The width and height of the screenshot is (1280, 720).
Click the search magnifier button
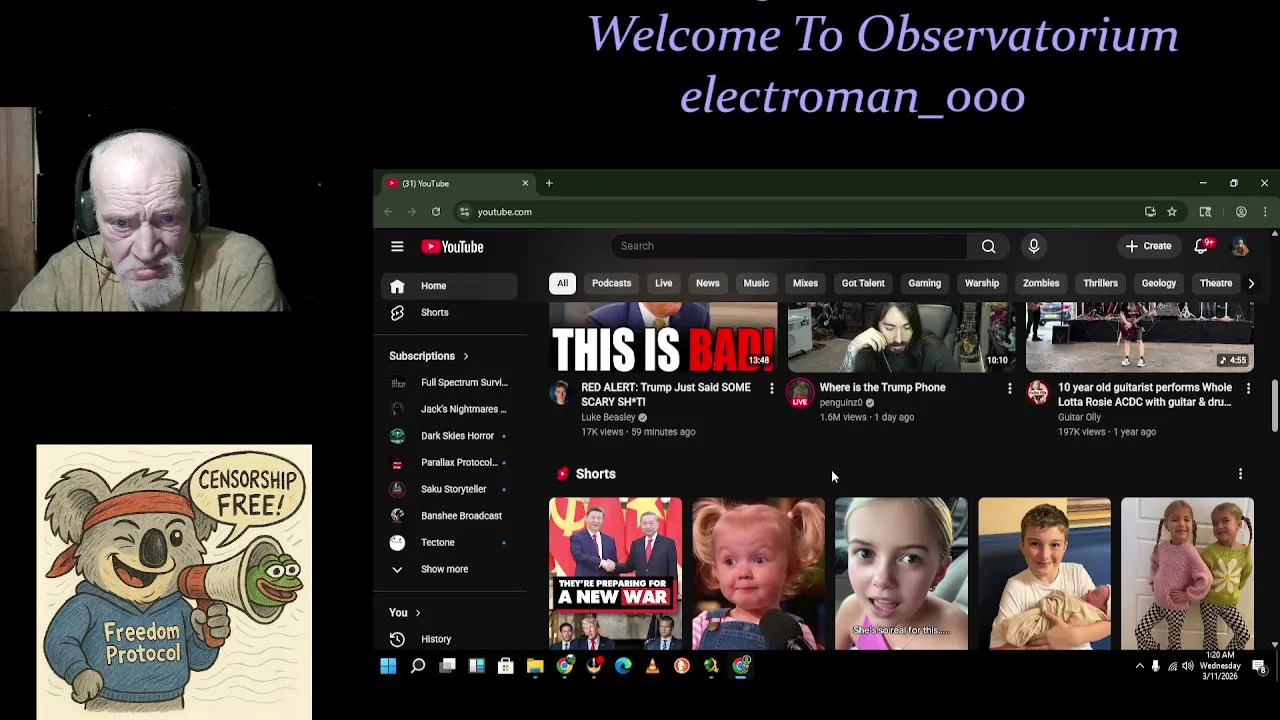[x=988, y=246]
